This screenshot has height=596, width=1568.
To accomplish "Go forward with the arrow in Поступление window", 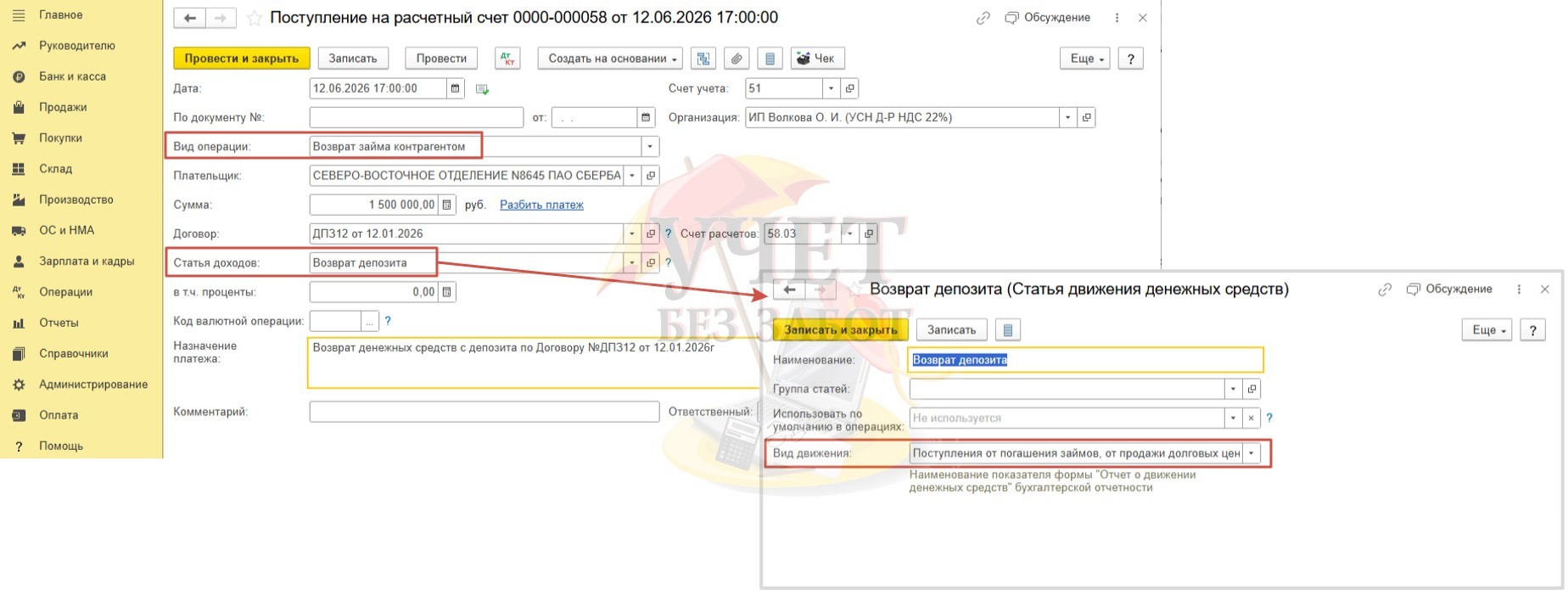I will (x=221, y=18).
